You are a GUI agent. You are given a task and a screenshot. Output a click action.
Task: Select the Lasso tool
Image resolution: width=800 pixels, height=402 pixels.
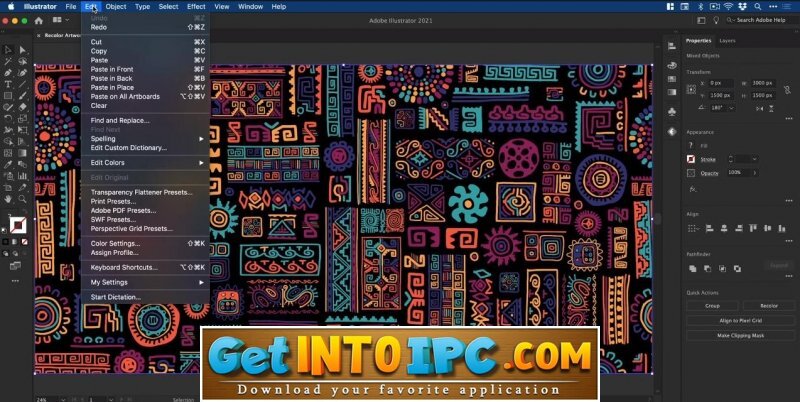tap(22, 61)
